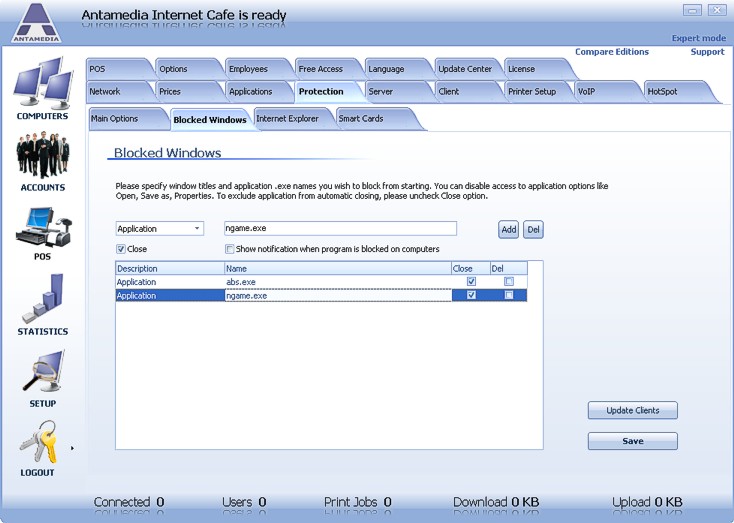Minimize the Antamedia window

[x=692, y=10]
